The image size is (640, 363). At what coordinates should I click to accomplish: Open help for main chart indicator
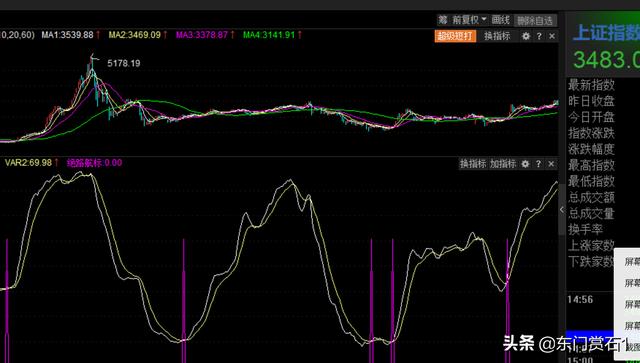(x=539, y=36)
